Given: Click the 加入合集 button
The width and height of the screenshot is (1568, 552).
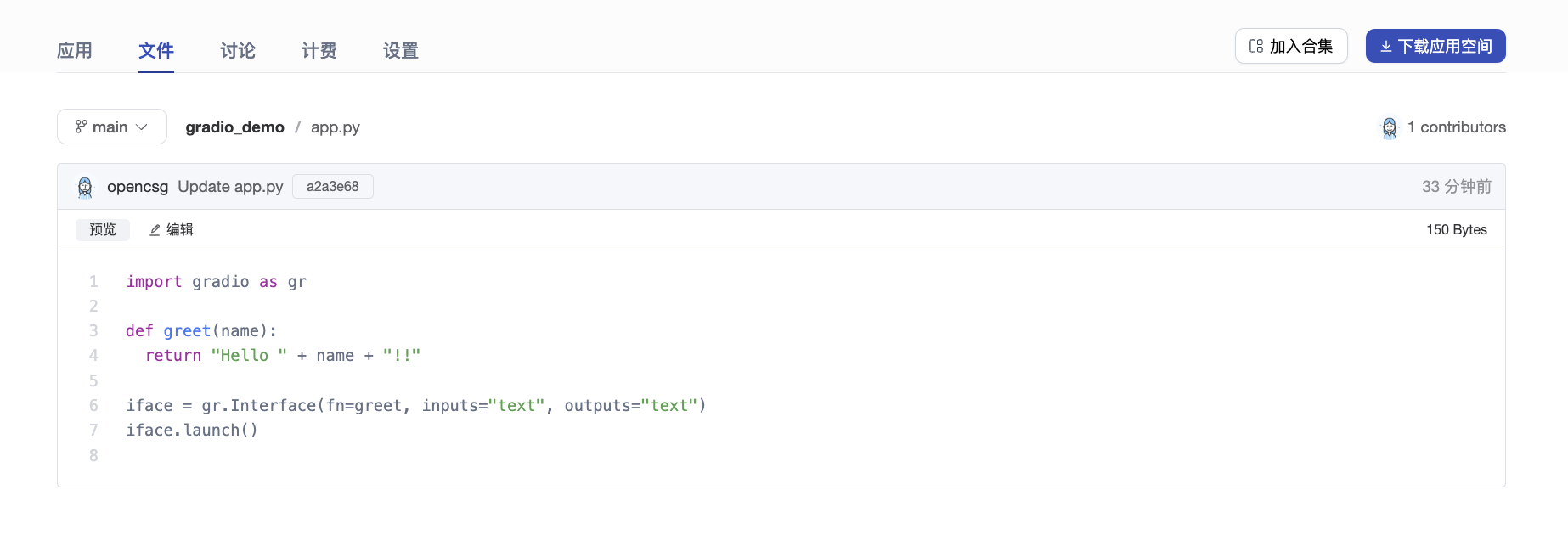Looking at the screenshot, I should click(x=1291, y=46).
